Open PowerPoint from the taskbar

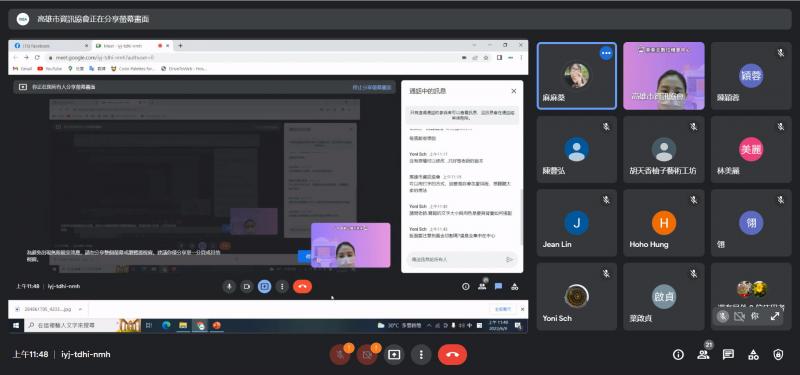[217, 326]
